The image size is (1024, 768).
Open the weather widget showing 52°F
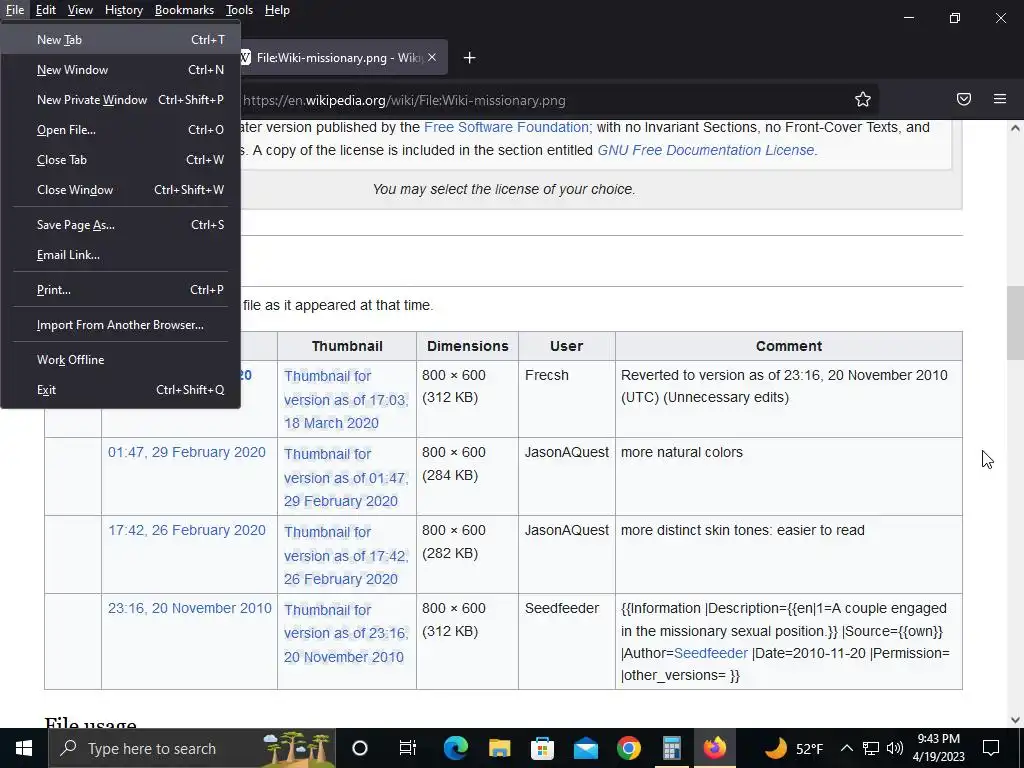point(793,748)
